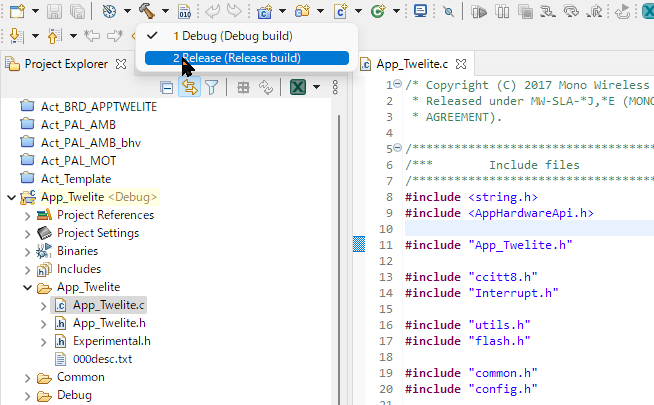Open Project Explorer view menu (three dots)
The width and height of the screenshot is (654, 405).
335,87
